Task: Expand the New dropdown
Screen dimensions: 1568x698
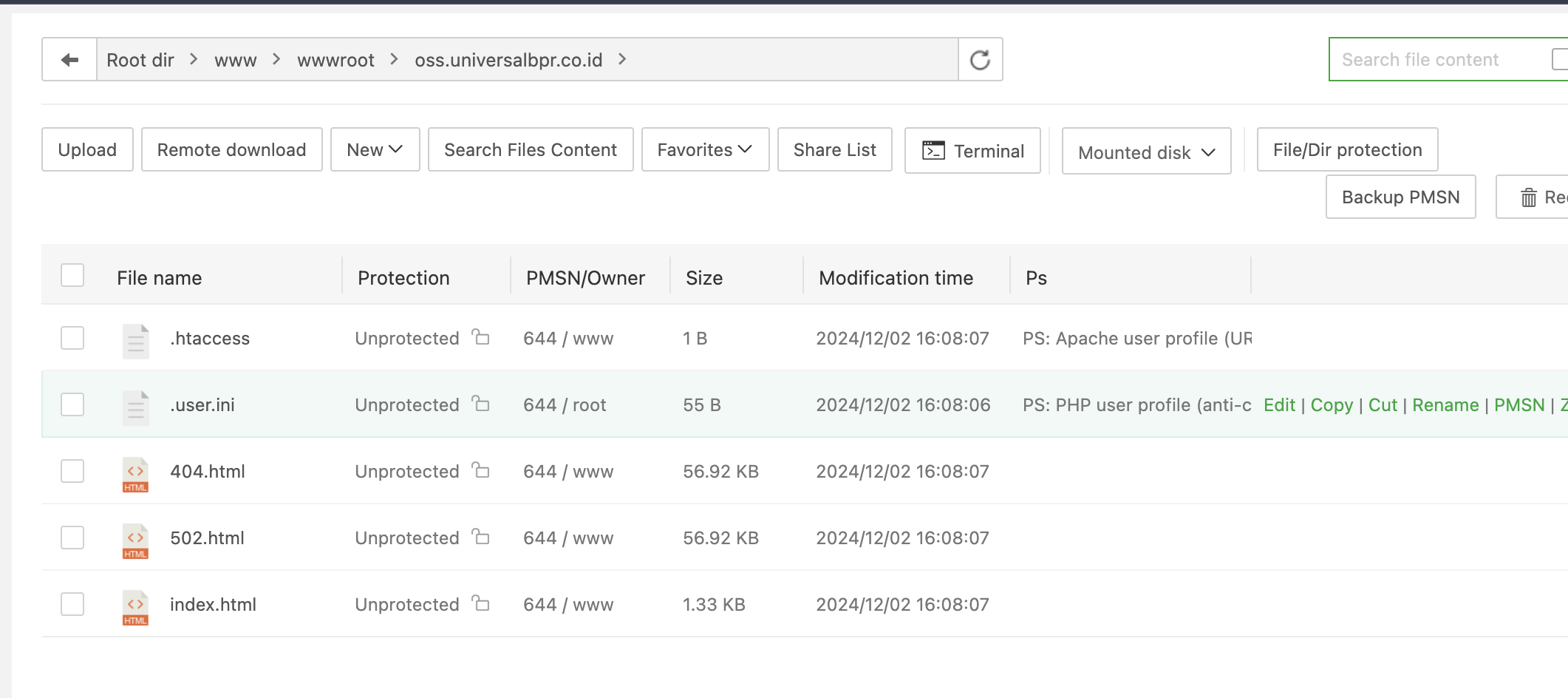Action: tap(375, 150)
